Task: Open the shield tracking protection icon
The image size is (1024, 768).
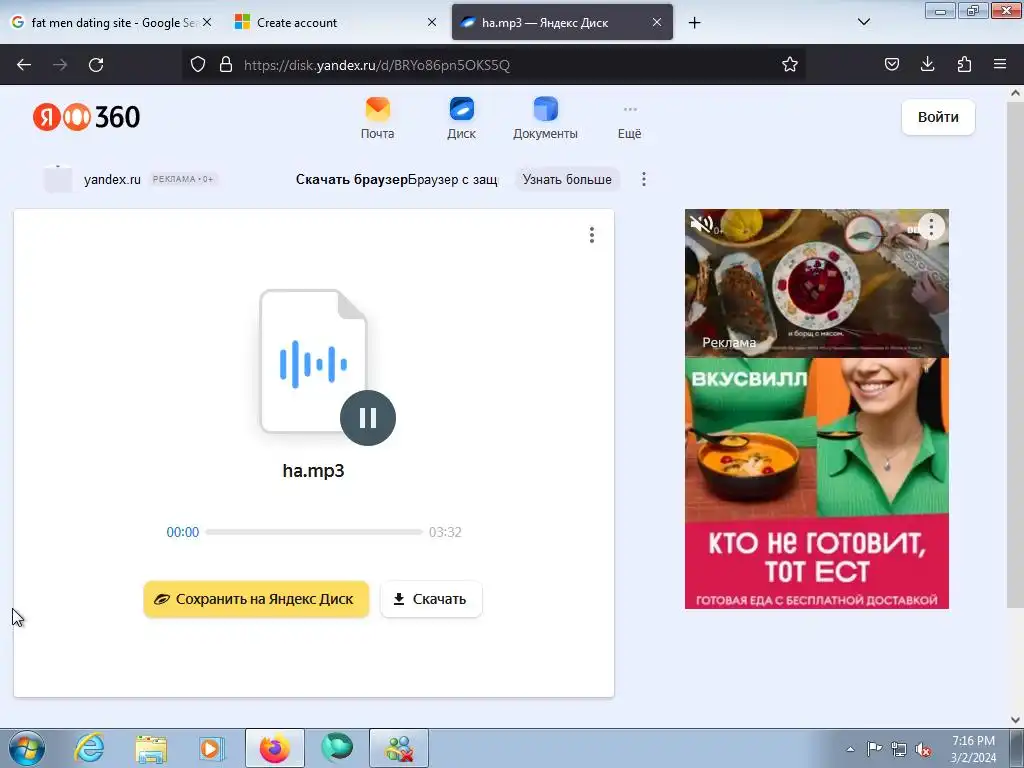Action: click(198, 64)
